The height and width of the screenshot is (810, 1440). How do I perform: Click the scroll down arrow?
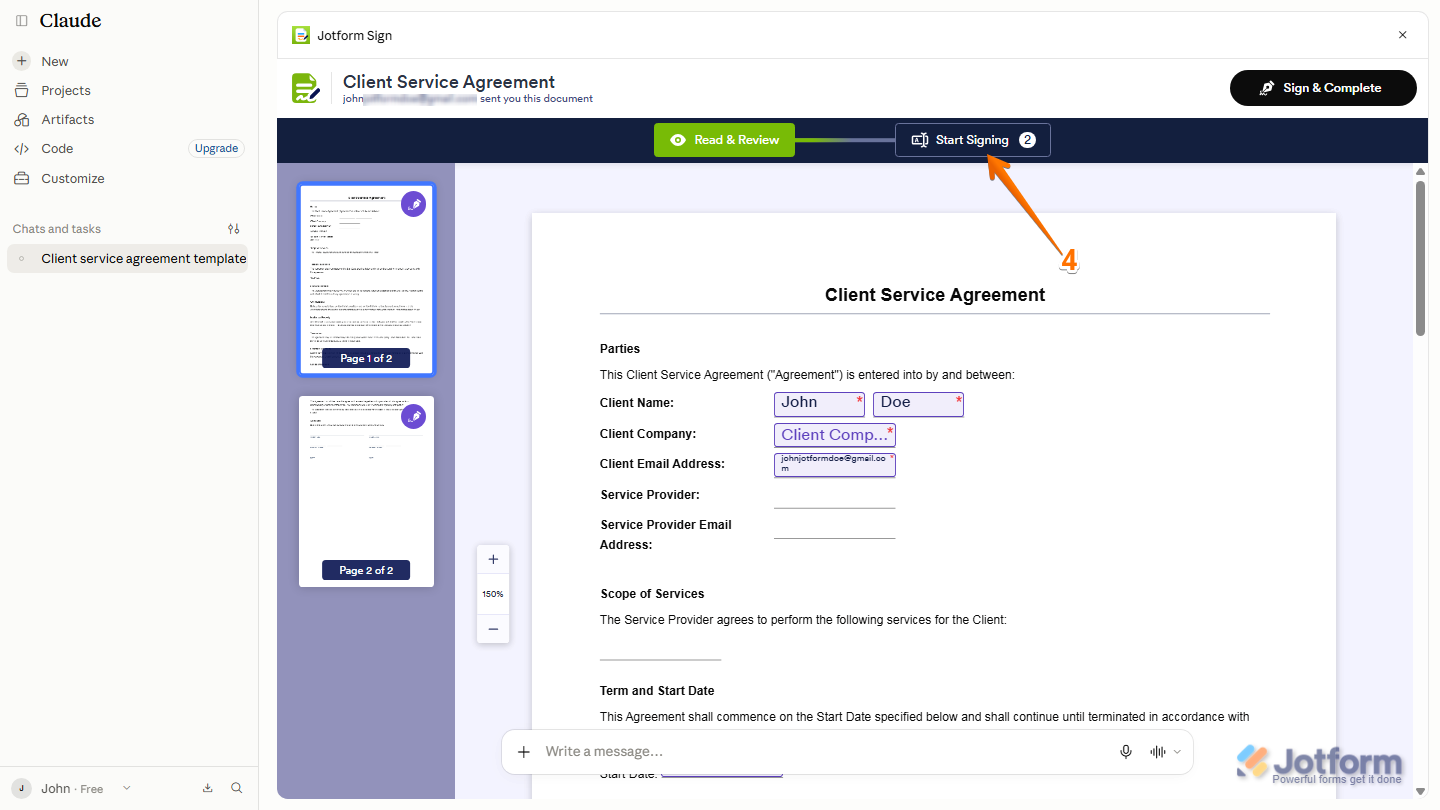point(1420,791)
